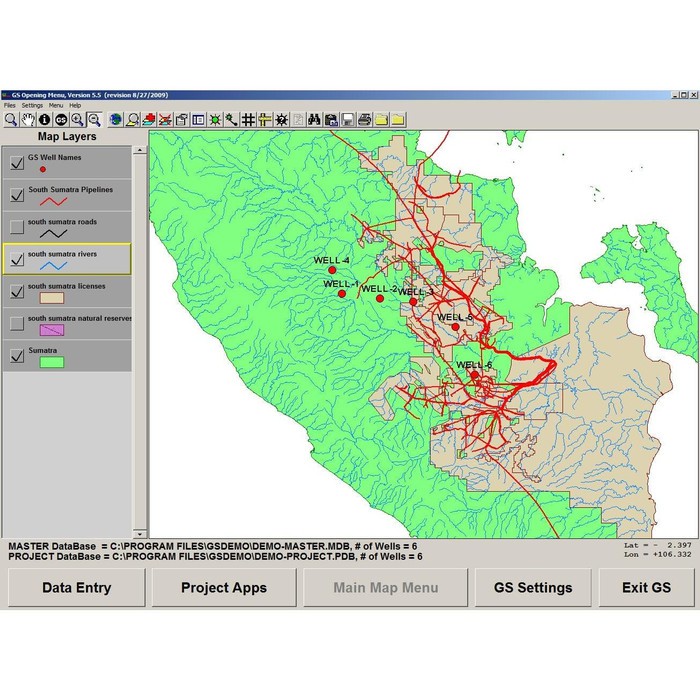Click the Data Entry button
Screen dimensions: 700x700
click(x=77, y=588)
